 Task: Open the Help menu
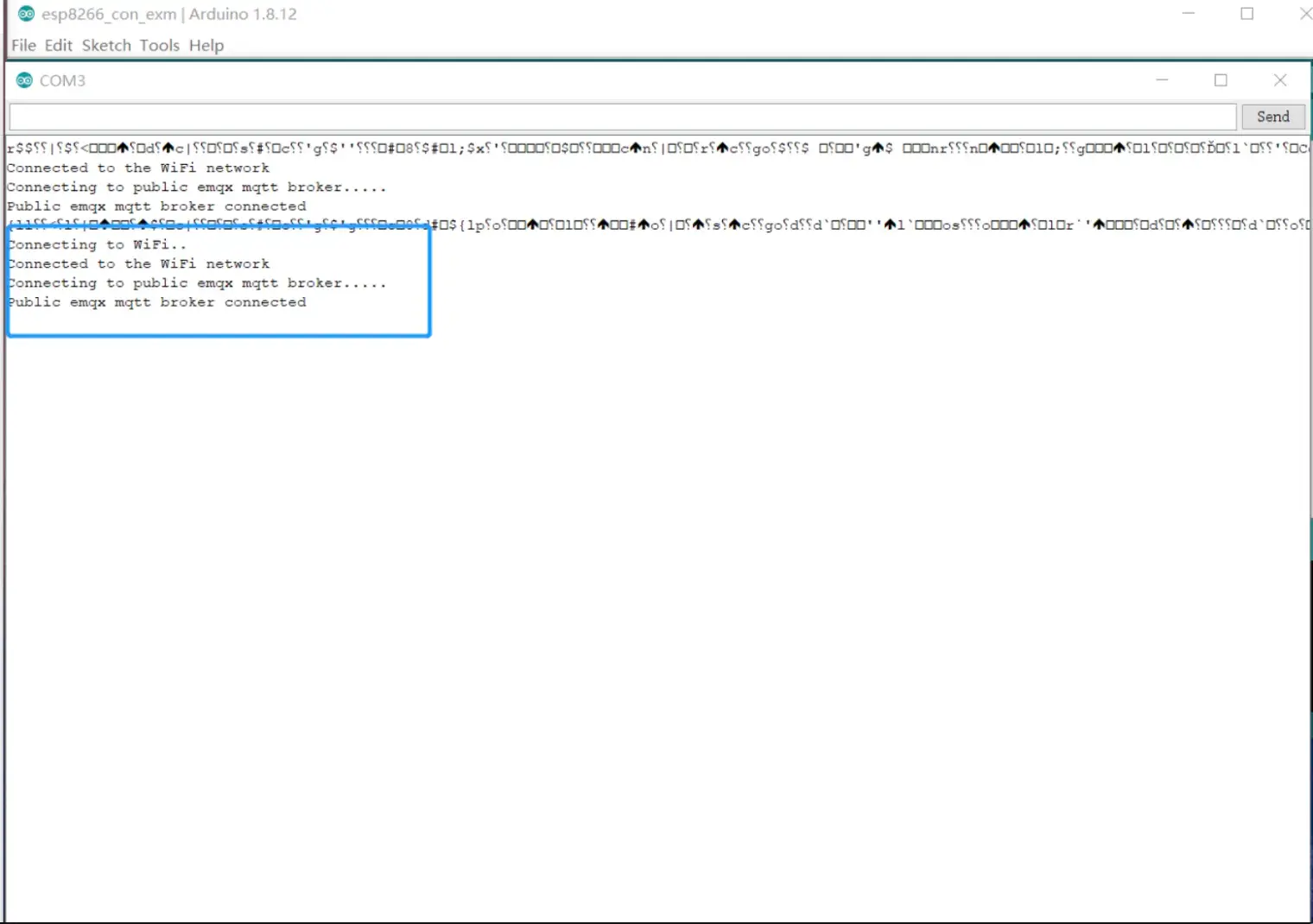point(206,45)
